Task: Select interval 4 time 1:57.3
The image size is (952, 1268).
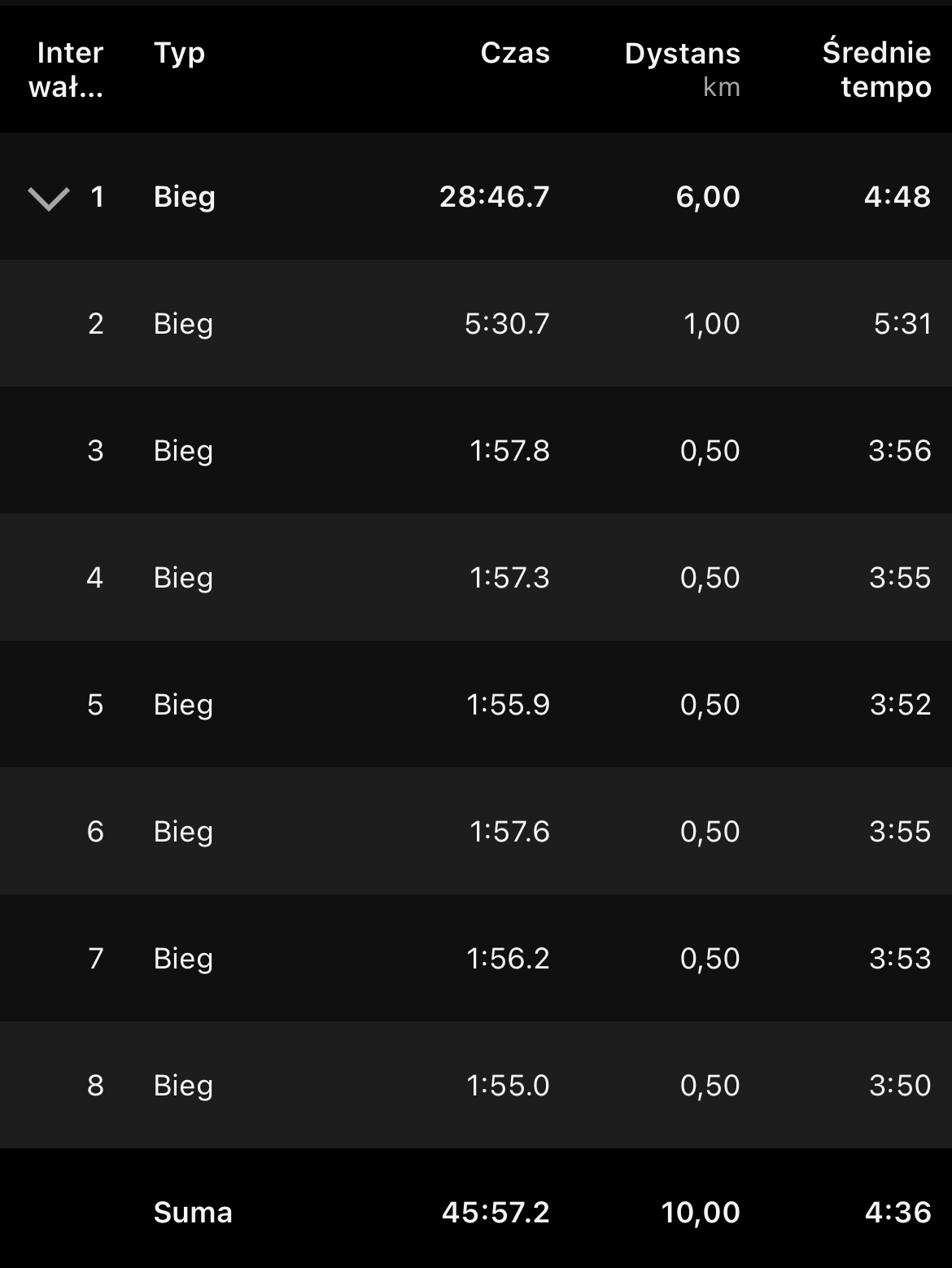Action: click(x=509, y=578)
